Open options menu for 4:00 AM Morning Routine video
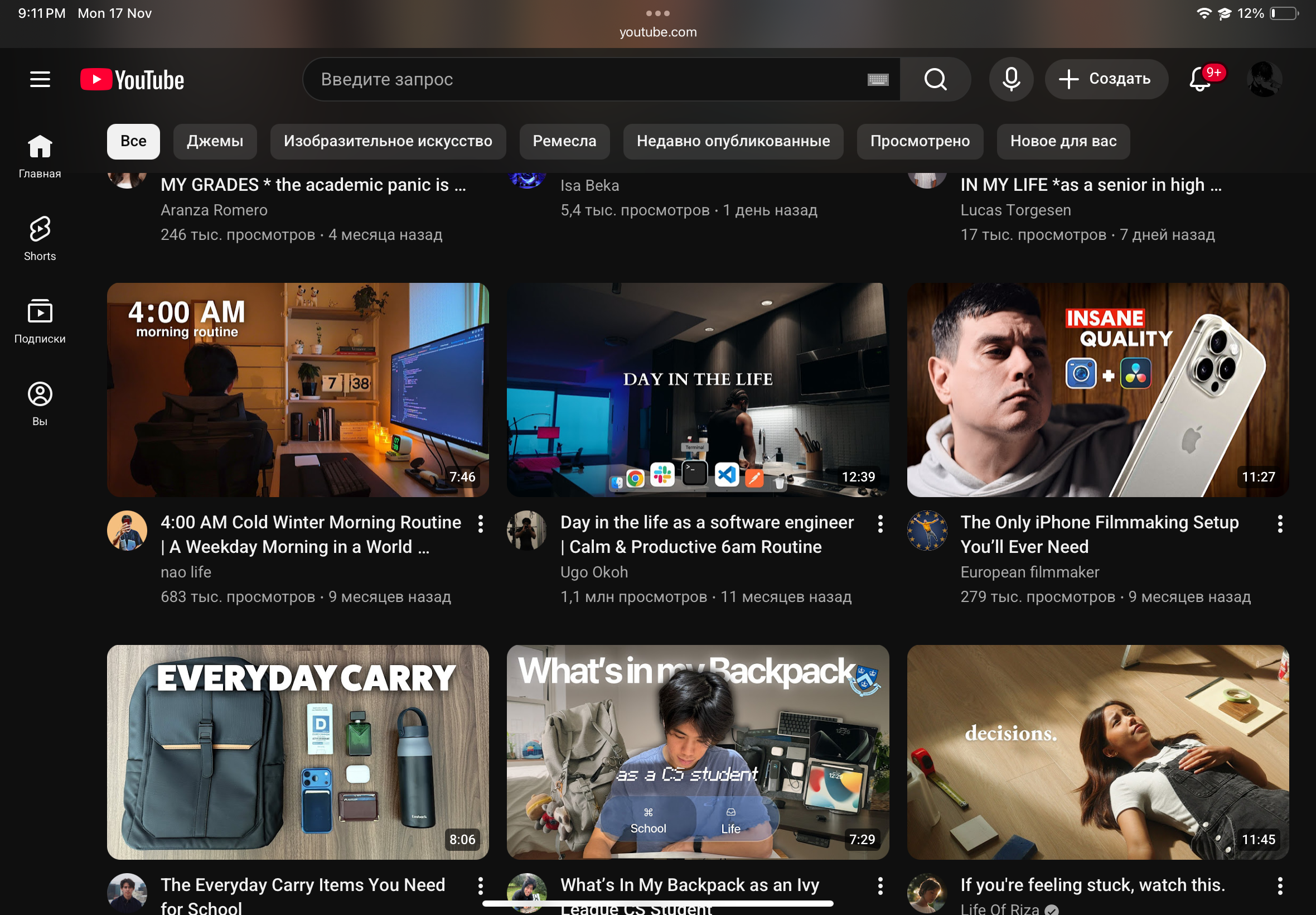Image resolution: width=1316 pixels, height=915 pixels. (x=480, y=523)
